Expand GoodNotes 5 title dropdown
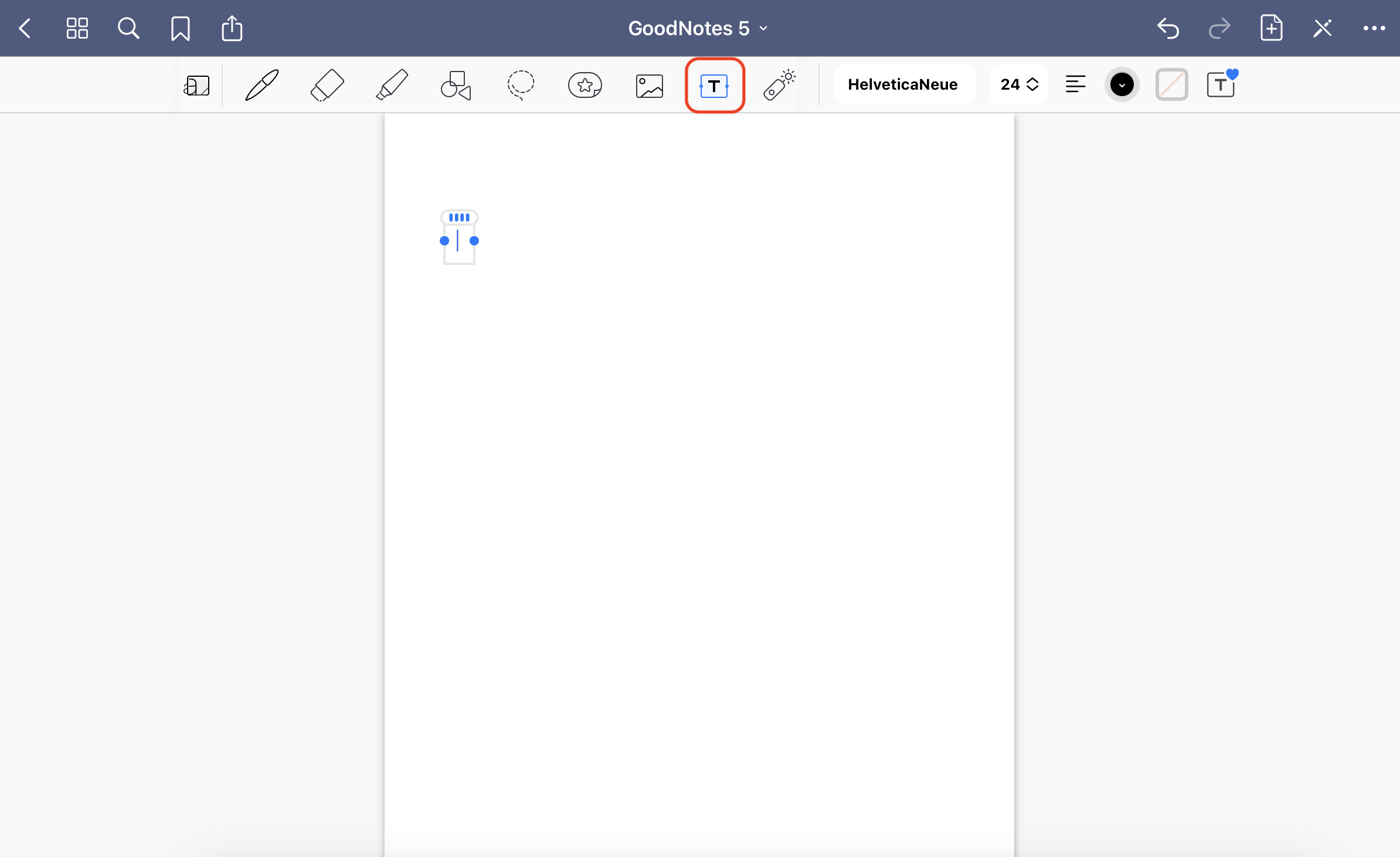 (x=697, y=28)
